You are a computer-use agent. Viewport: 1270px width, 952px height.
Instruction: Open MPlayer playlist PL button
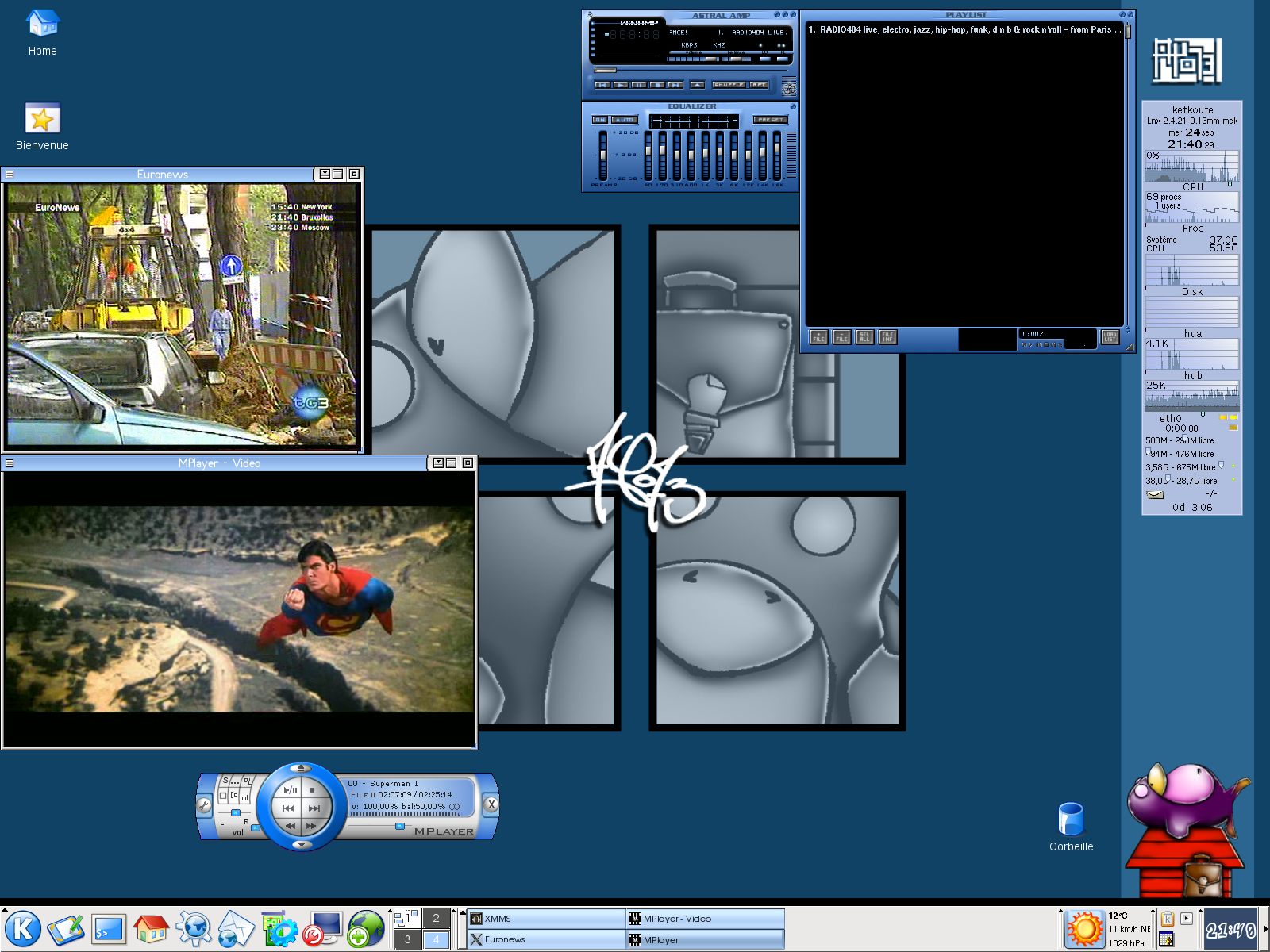(x=247, y=781)
